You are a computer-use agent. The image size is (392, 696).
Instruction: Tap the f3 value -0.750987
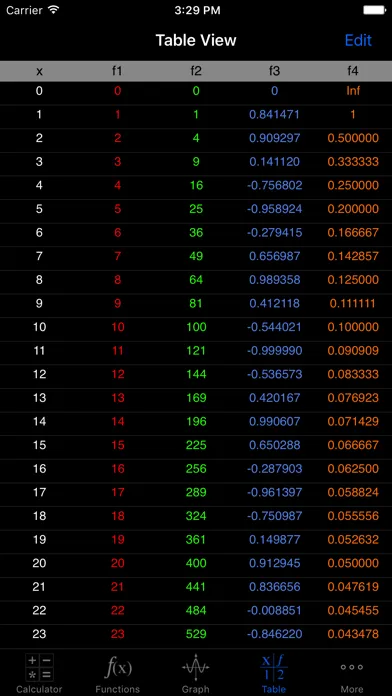(x=274, y=516)
